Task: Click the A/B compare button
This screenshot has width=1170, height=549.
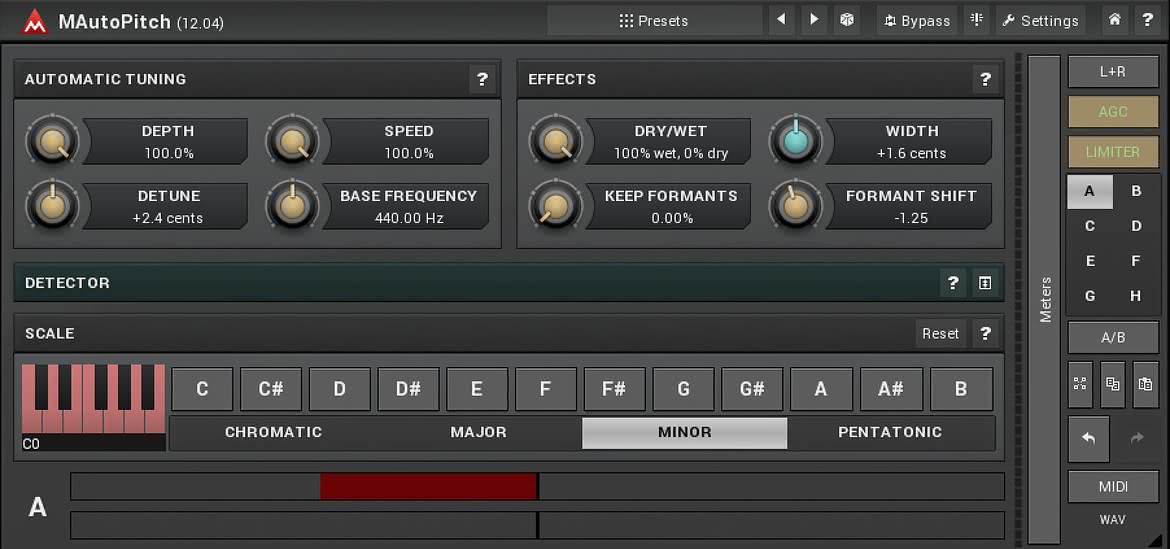Action: pos(1113,337)
